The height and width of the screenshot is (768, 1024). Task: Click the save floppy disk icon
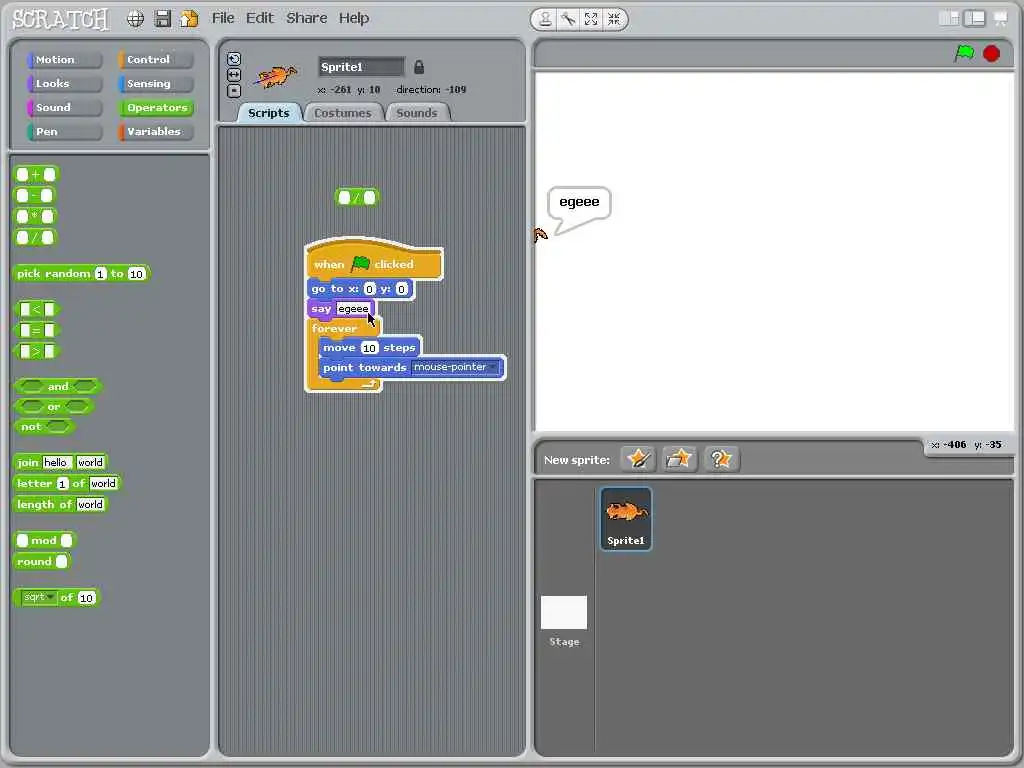pyautogui.click(x=163, y=19)
